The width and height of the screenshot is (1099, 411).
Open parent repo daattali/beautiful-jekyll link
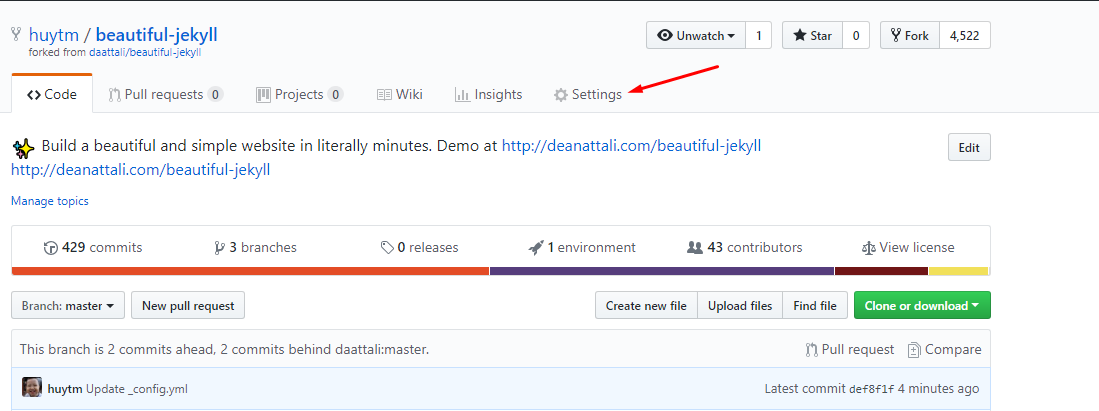(146, 53)
